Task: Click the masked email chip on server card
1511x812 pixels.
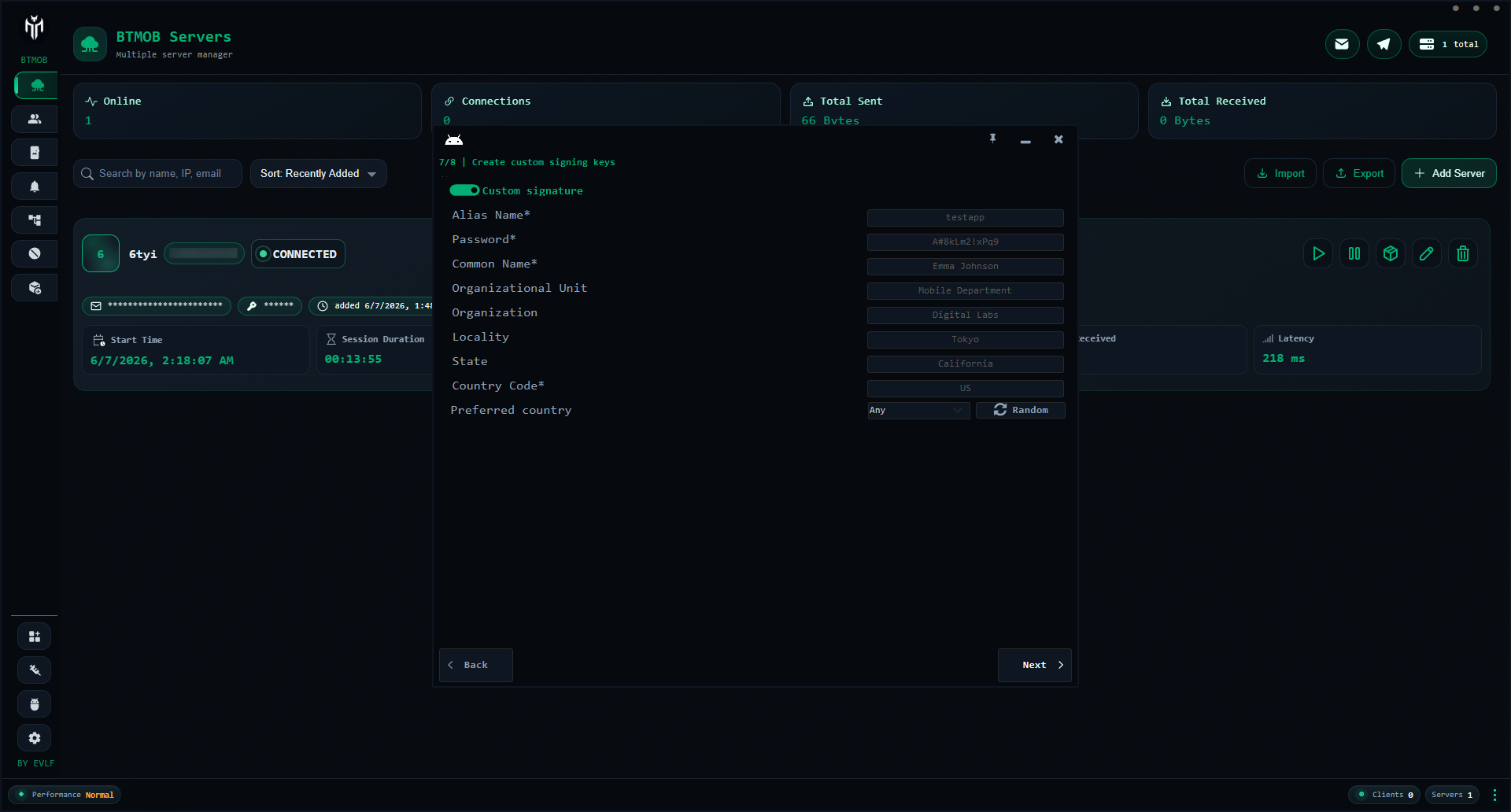Action: [157, 305]
